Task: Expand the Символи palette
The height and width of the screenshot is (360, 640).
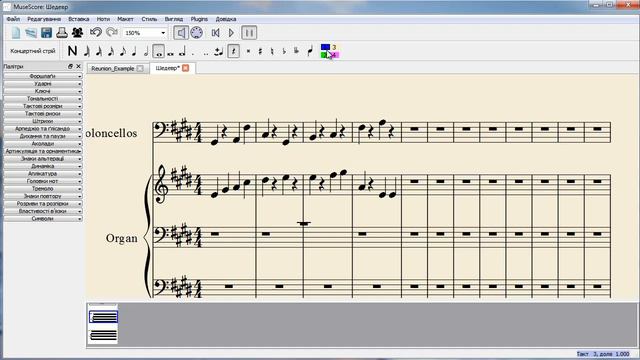Action: 43,219
